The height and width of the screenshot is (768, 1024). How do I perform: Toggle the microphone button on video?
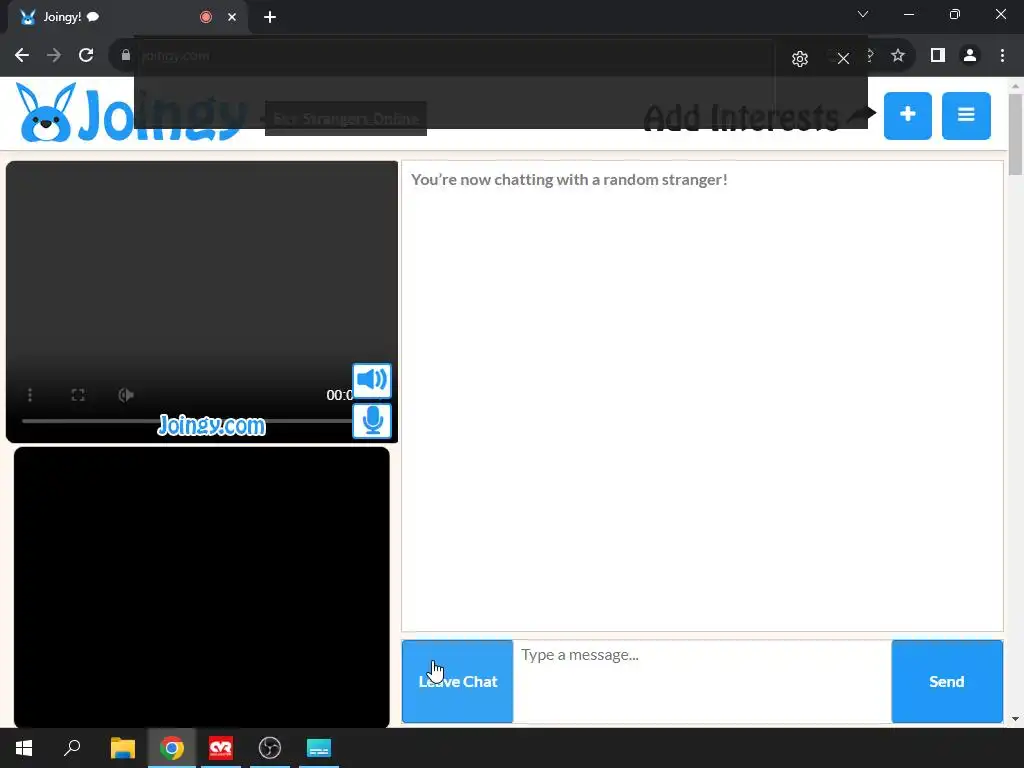(x=372, y=421)
